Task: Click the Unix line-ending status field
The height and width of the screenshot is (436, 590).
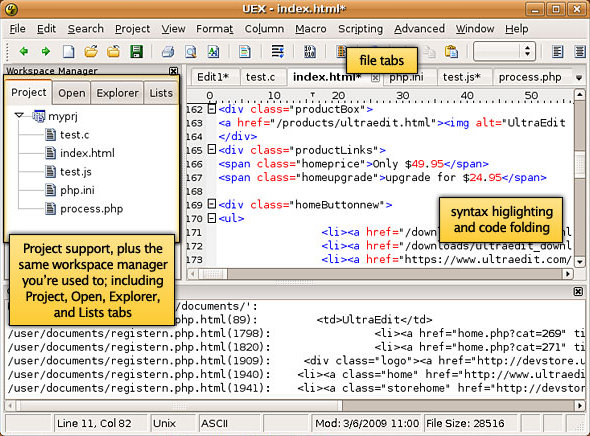Action: pos(173,424)
